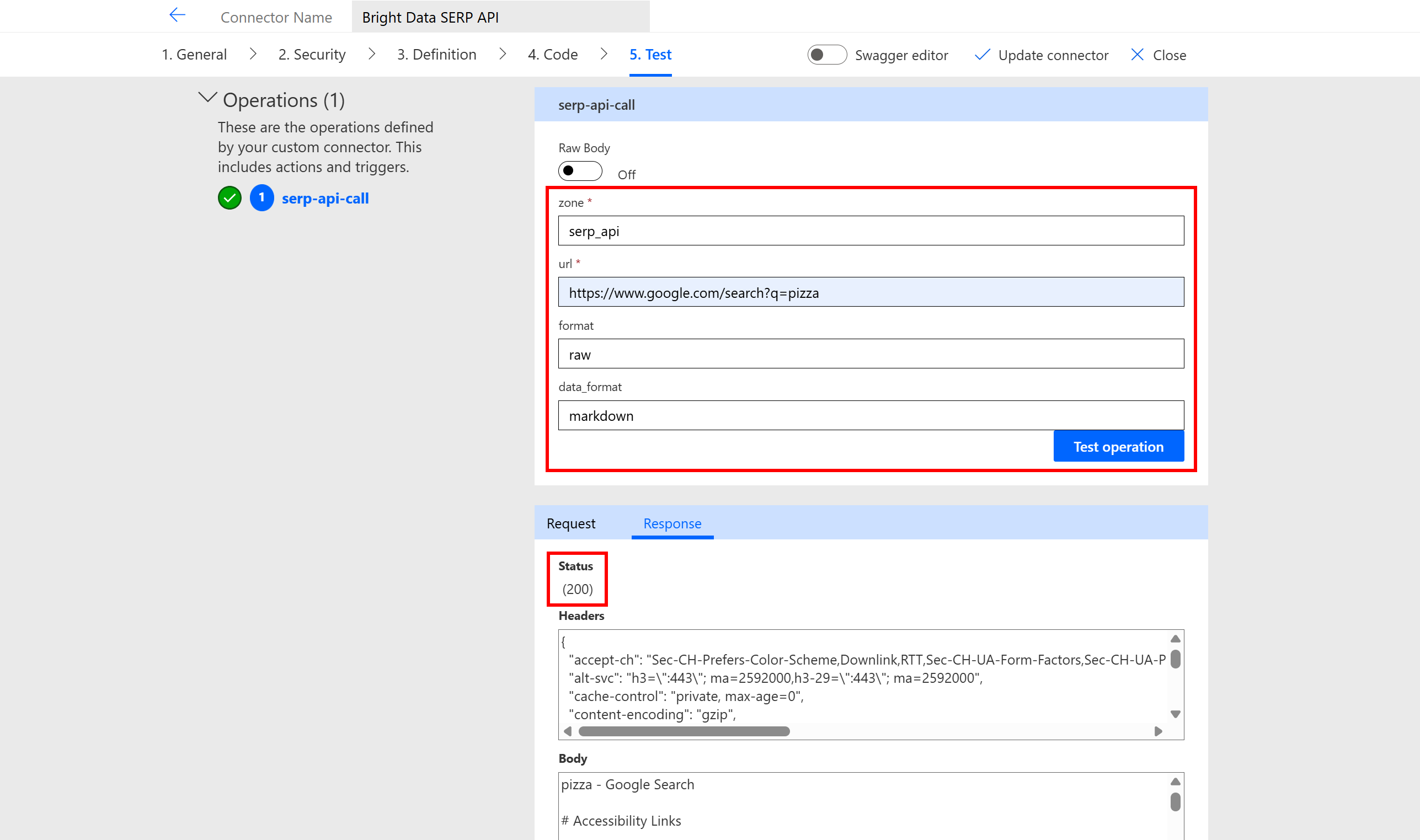1420x840 pixels.
Task: Click the green checkmark beside serp-api-call
Action: 229,198
